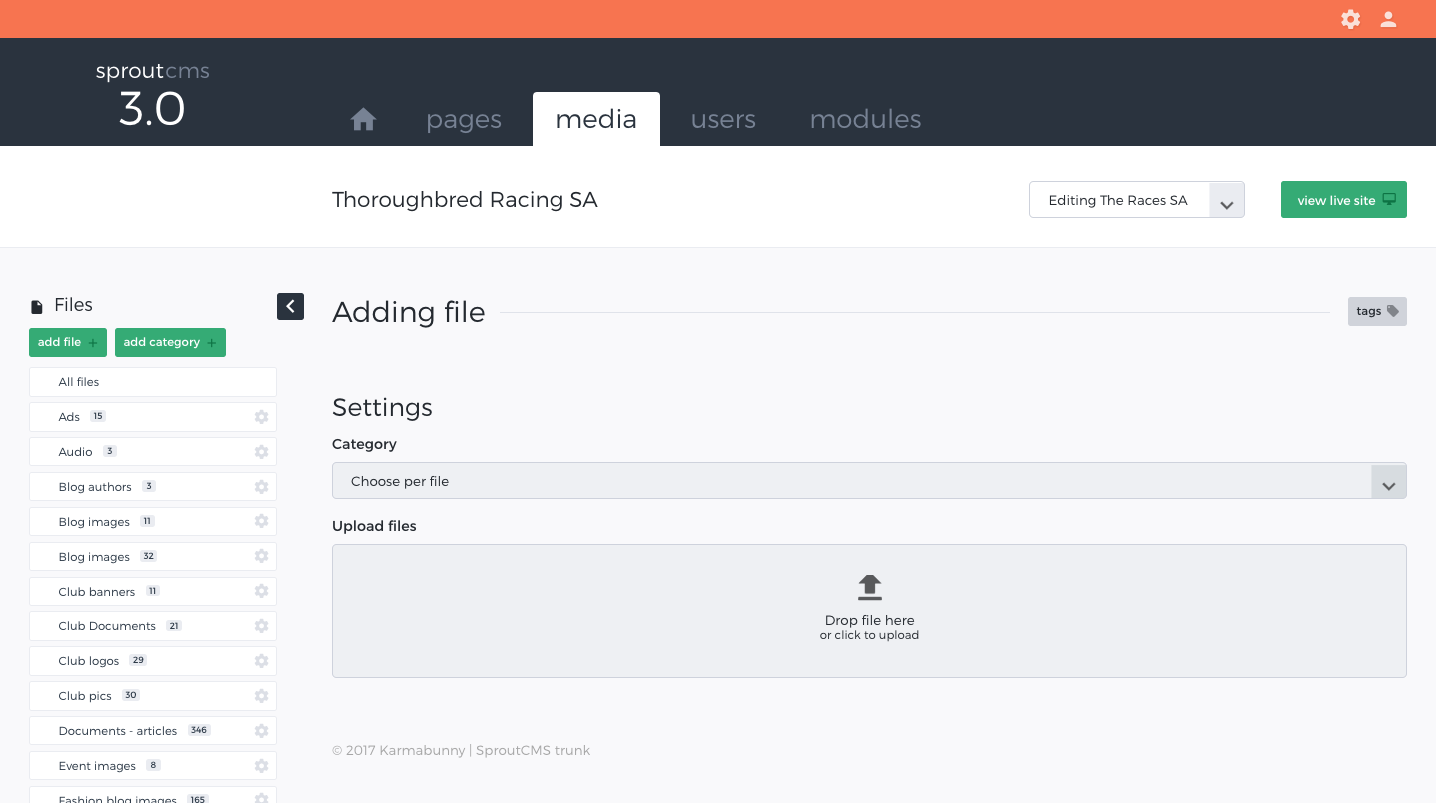Image resolution: width=1436 pixels, height=803 pixels.
Task: Click the add category button
Action: coord(170,342)
